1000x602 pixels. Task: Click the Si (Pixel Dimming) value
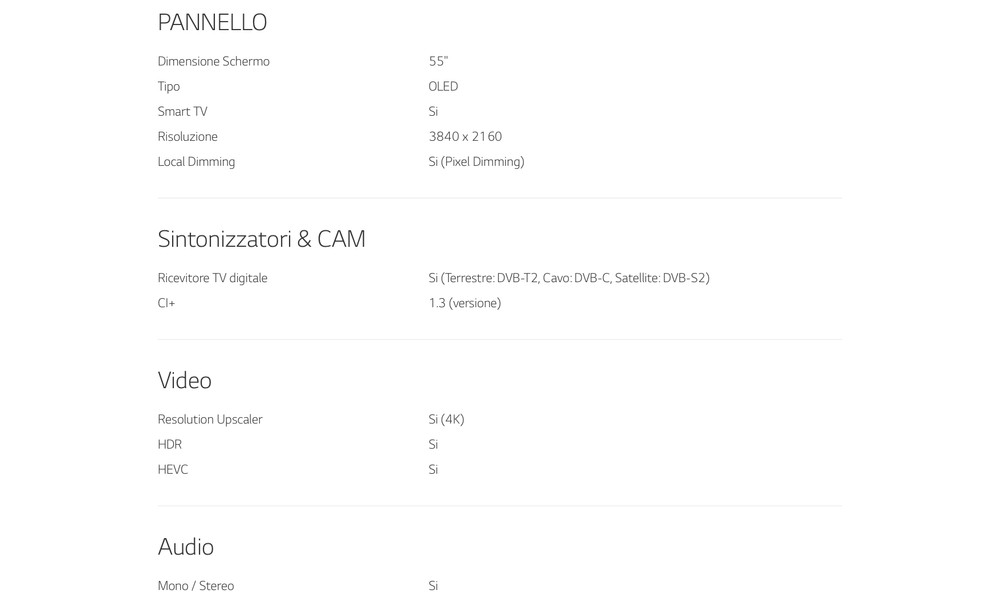476,161
